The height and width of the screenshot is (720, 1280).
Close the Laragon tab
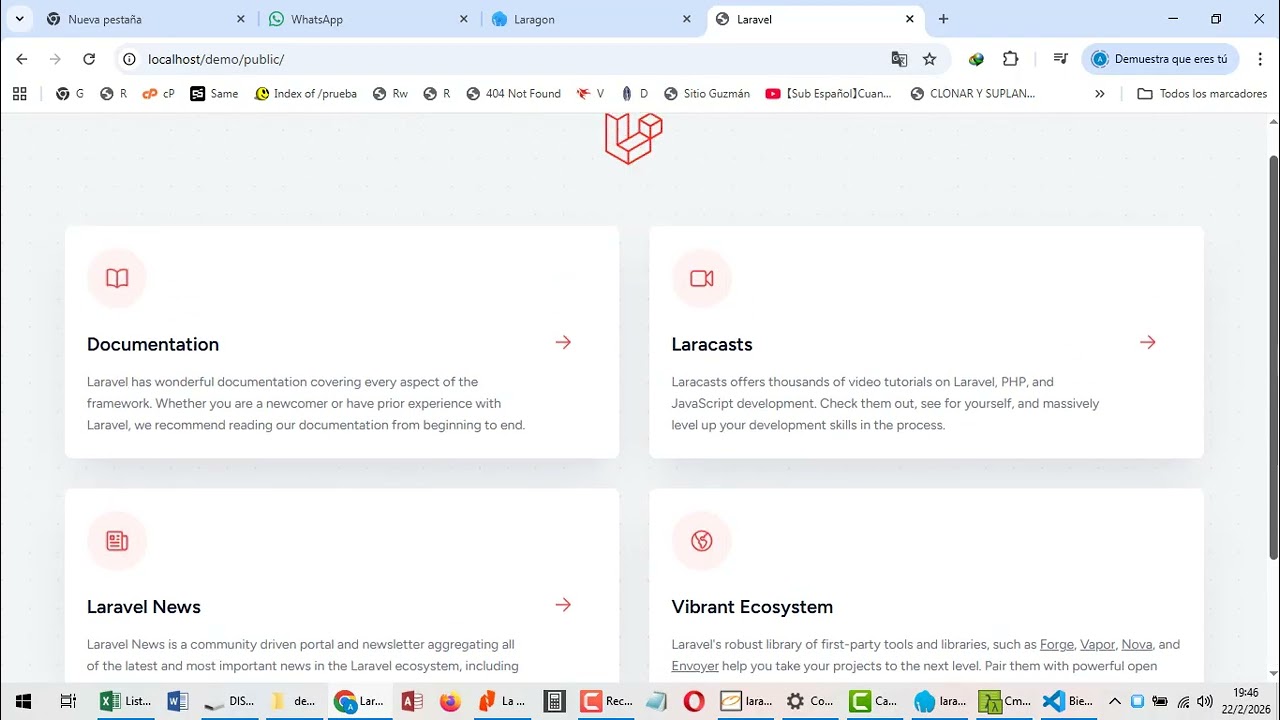point(687,19)
